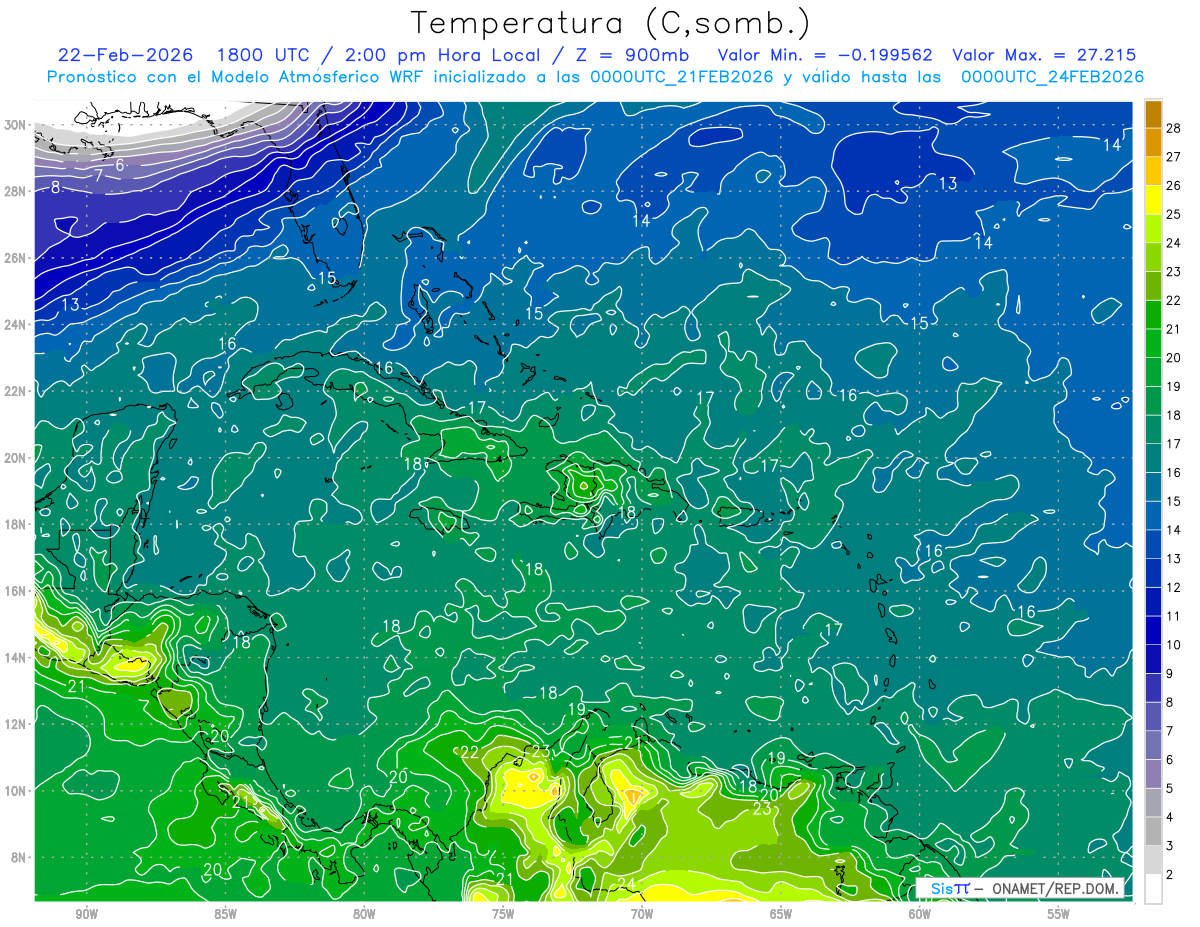1200x927 pixels.
Task: Click the 85W longitude axis label
Action: (225, 914)
